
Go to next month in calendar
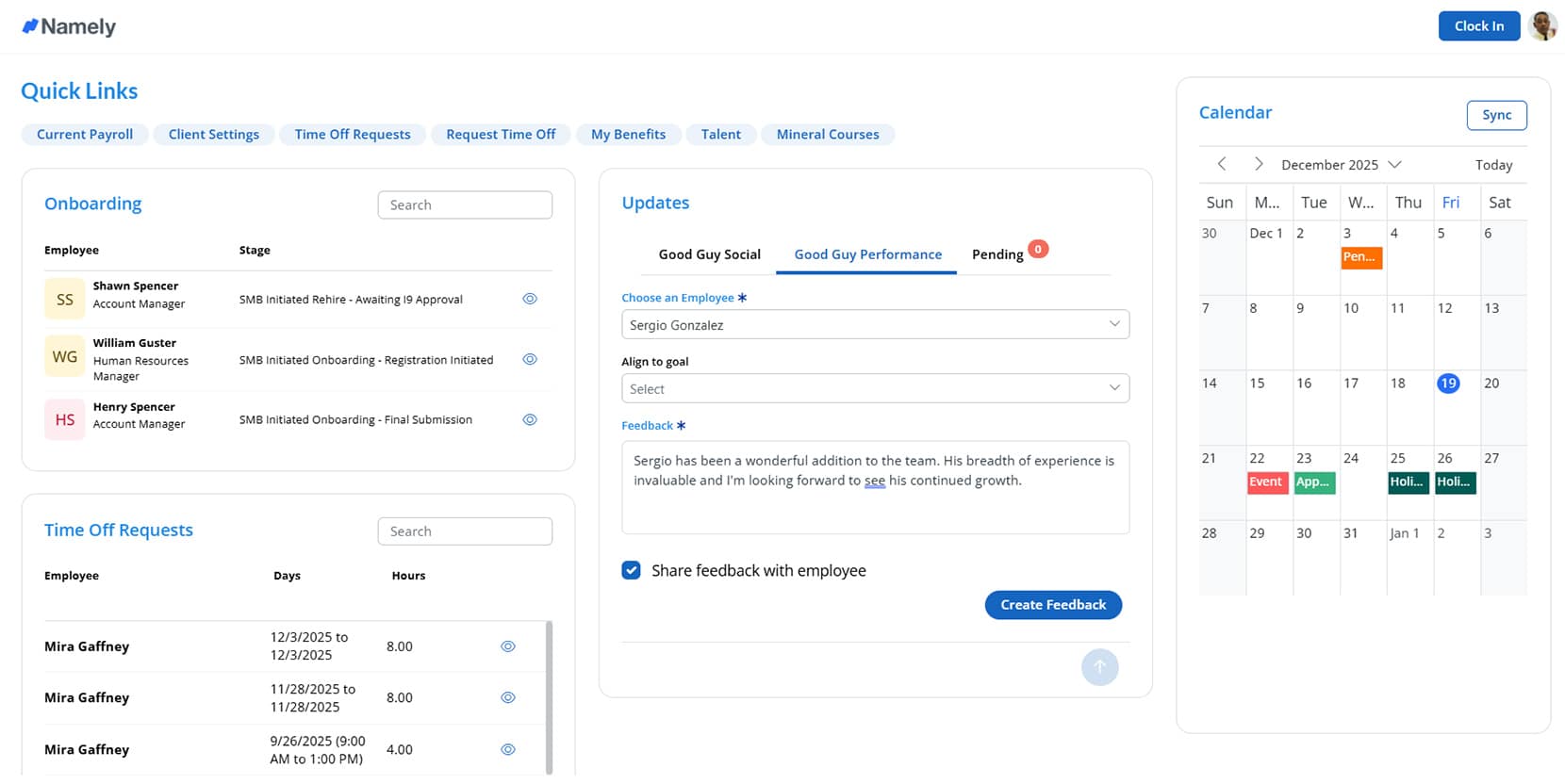click(x=1259, y=164)
